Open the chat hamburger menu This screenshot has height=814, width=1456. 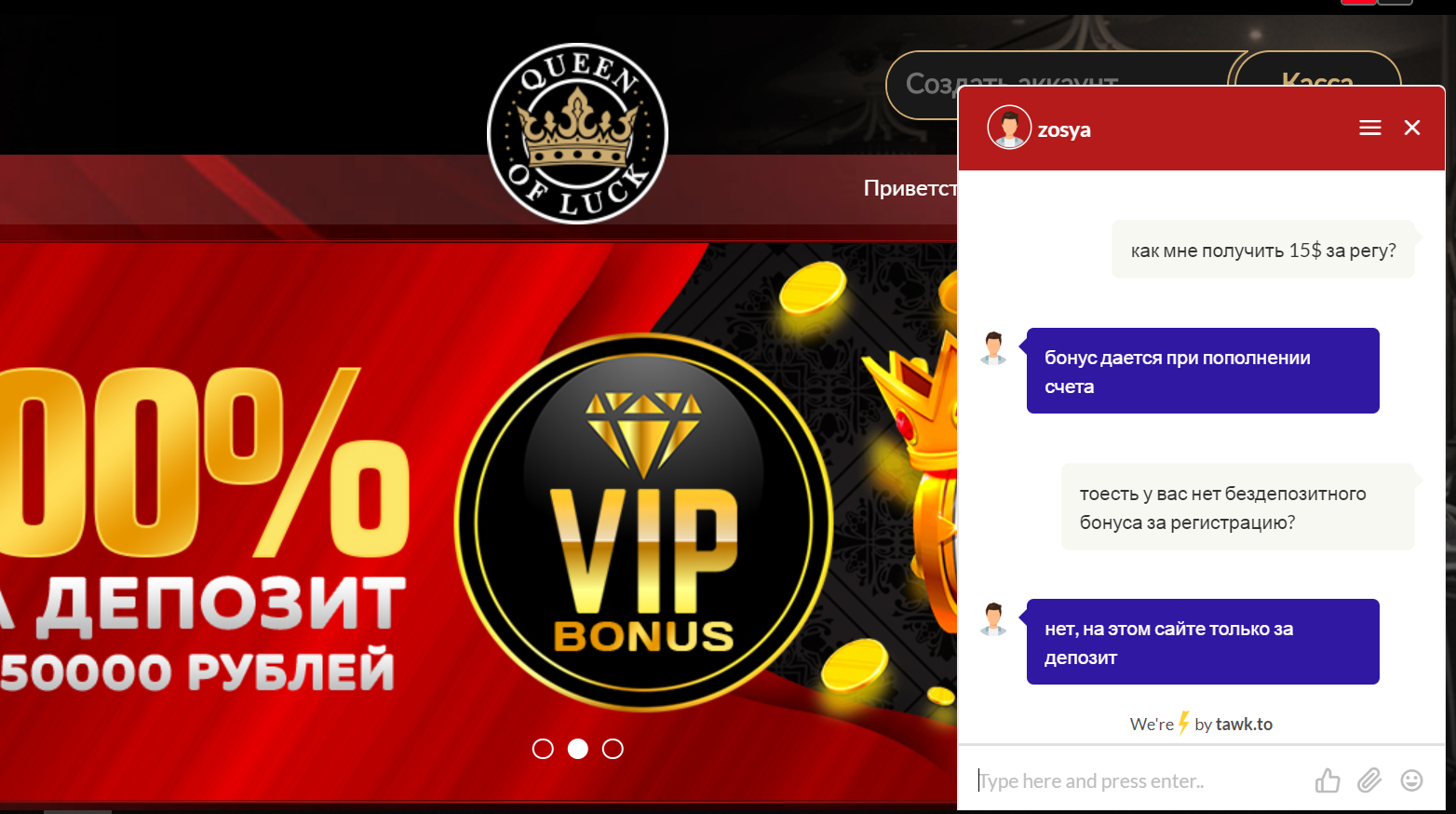(x=1369, y=128)
